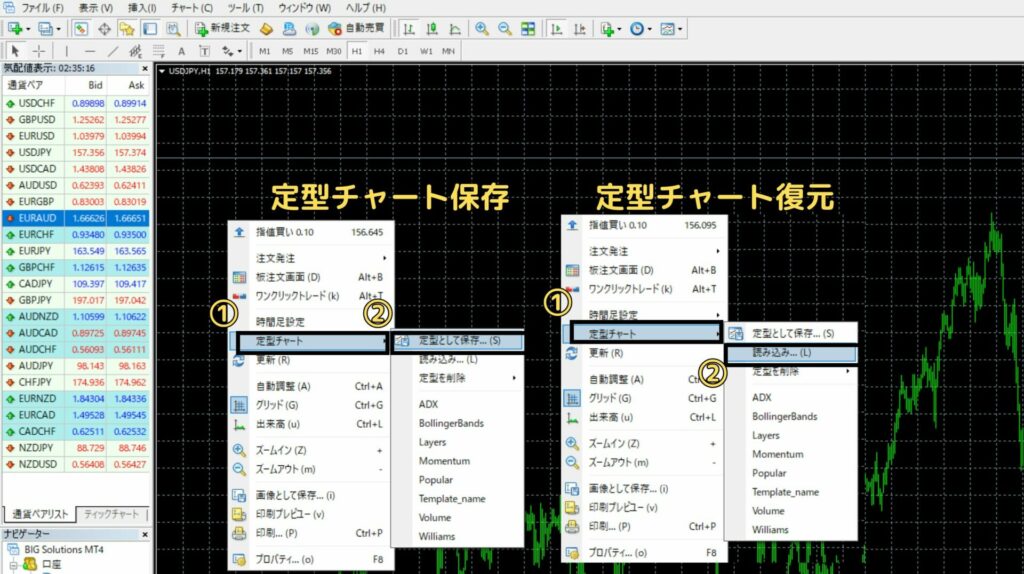Switch to the ティックチャート tab

[112, 514]
